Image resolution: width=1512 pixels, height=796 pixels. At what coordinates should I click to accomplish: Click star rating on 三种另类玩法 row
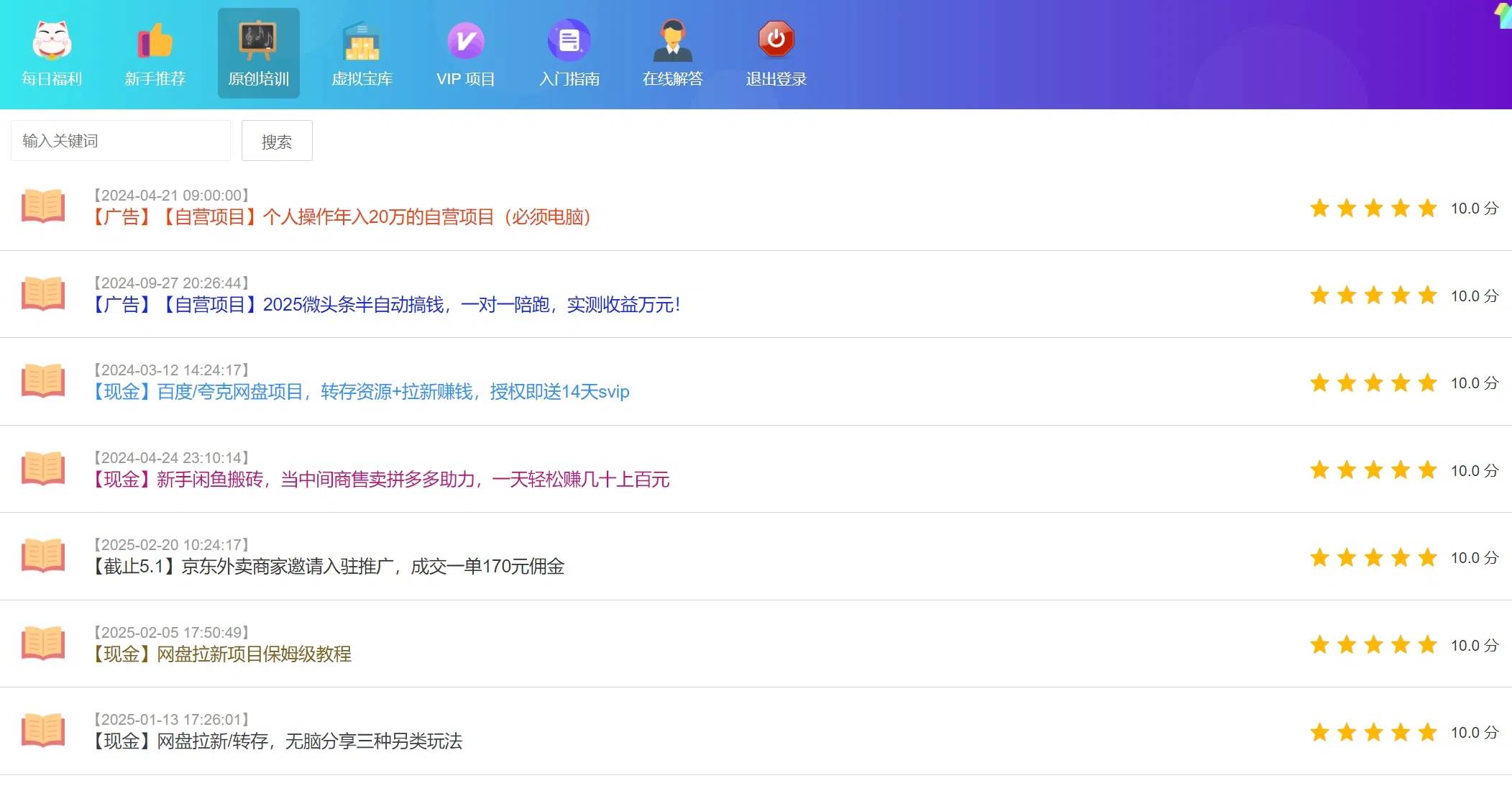click(x=1373, y=733)
